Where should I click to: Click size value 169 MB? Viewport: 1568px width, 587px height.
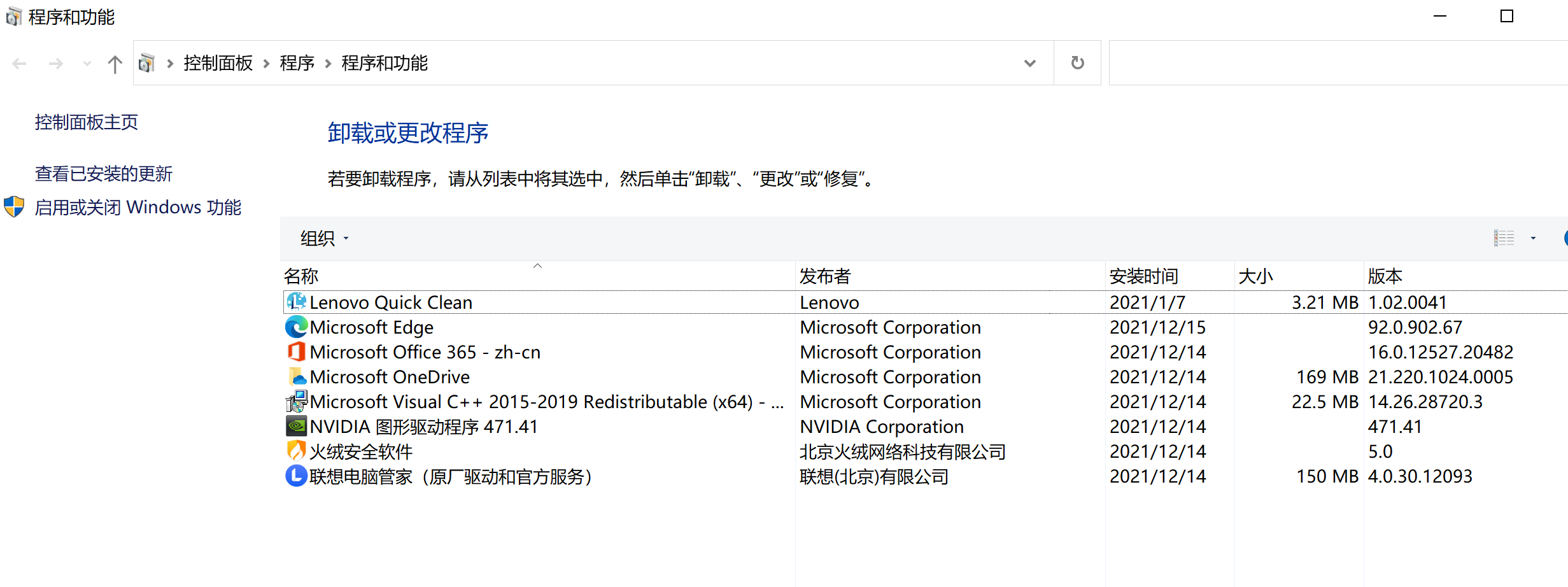(1327, 376)
